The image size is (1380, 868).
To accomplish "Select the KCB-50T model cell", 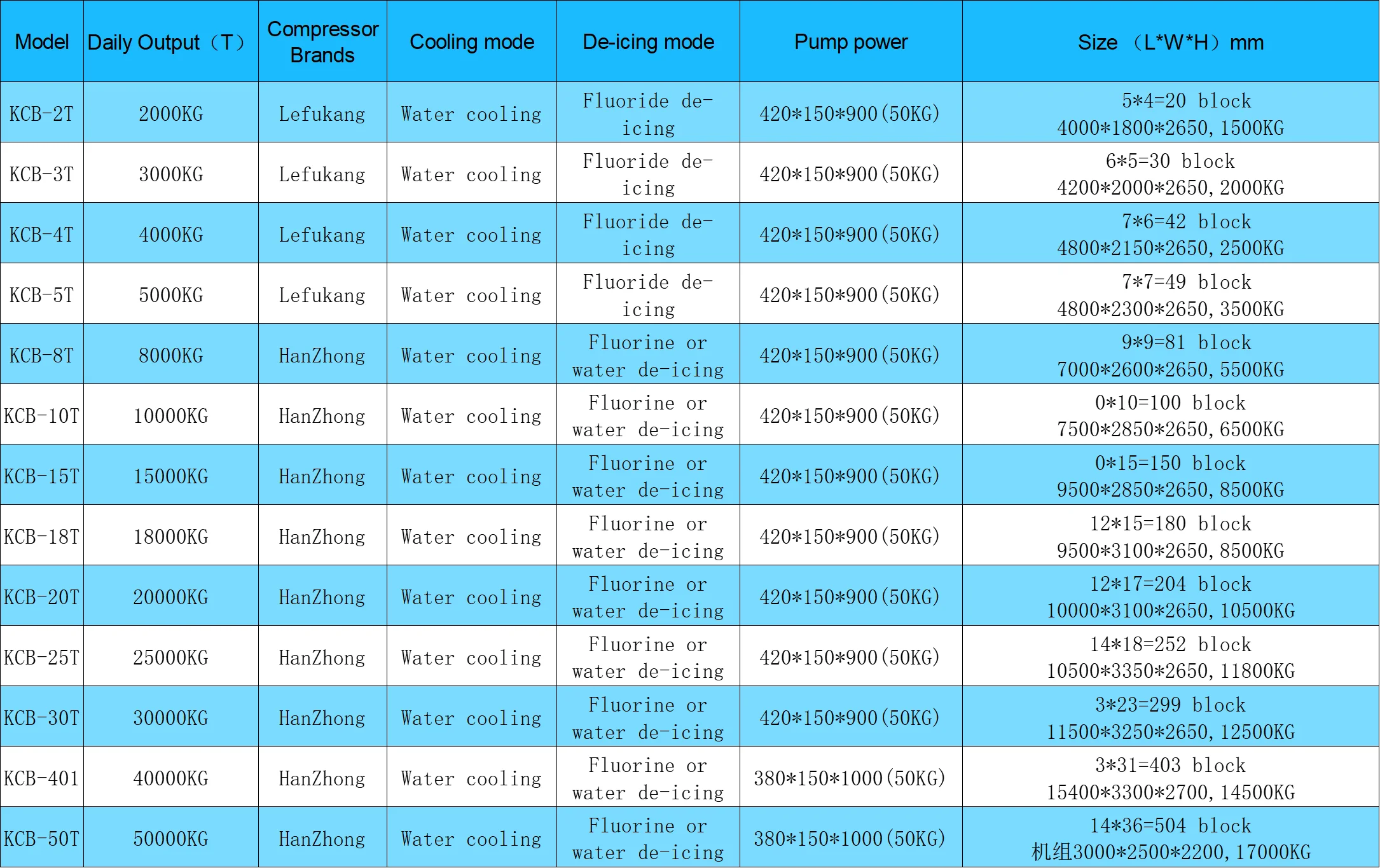I will pyautogui.click(x=41, y=839).
